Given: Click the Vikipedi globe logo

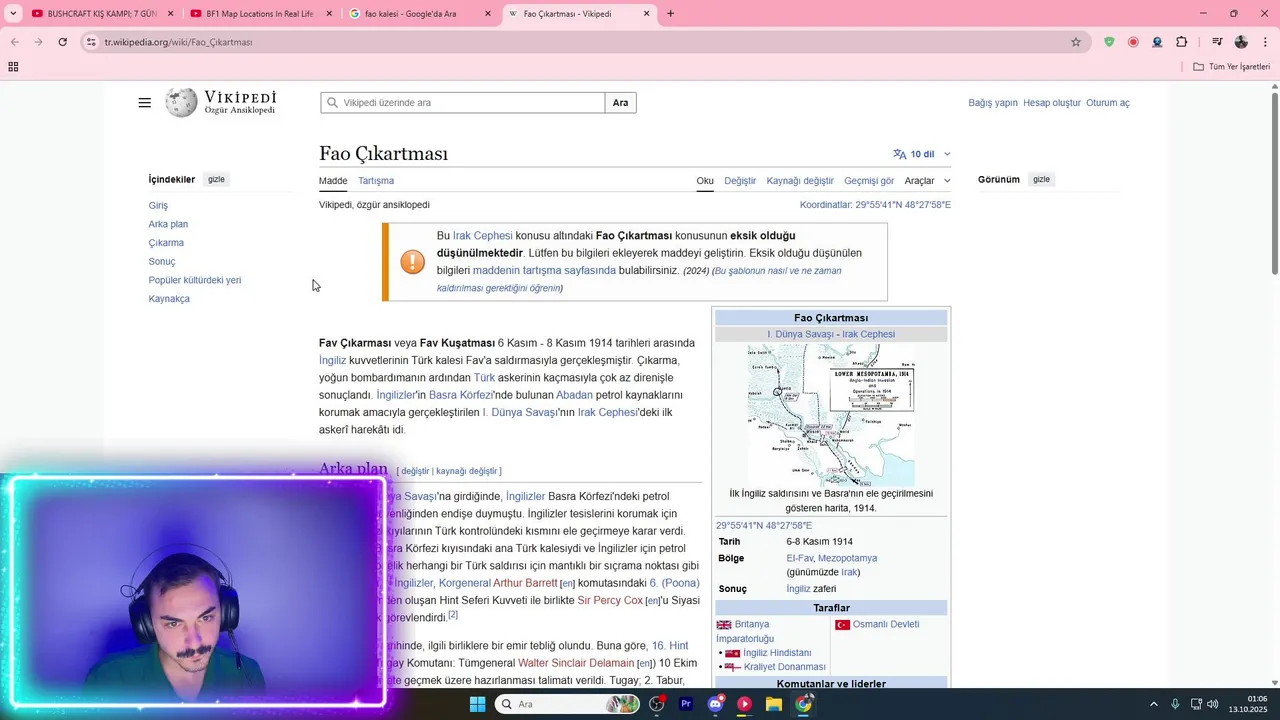Looking at the screenshot, I should tap(181, 102).
